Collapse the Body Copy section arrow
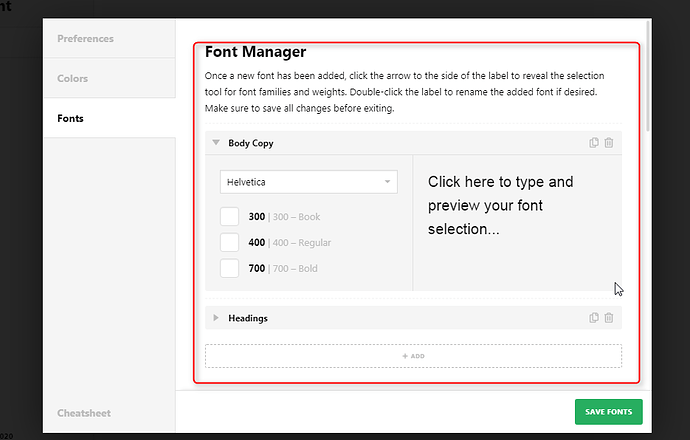The width and height of the screenshot is (690, 440). click(x=215, y=143)
